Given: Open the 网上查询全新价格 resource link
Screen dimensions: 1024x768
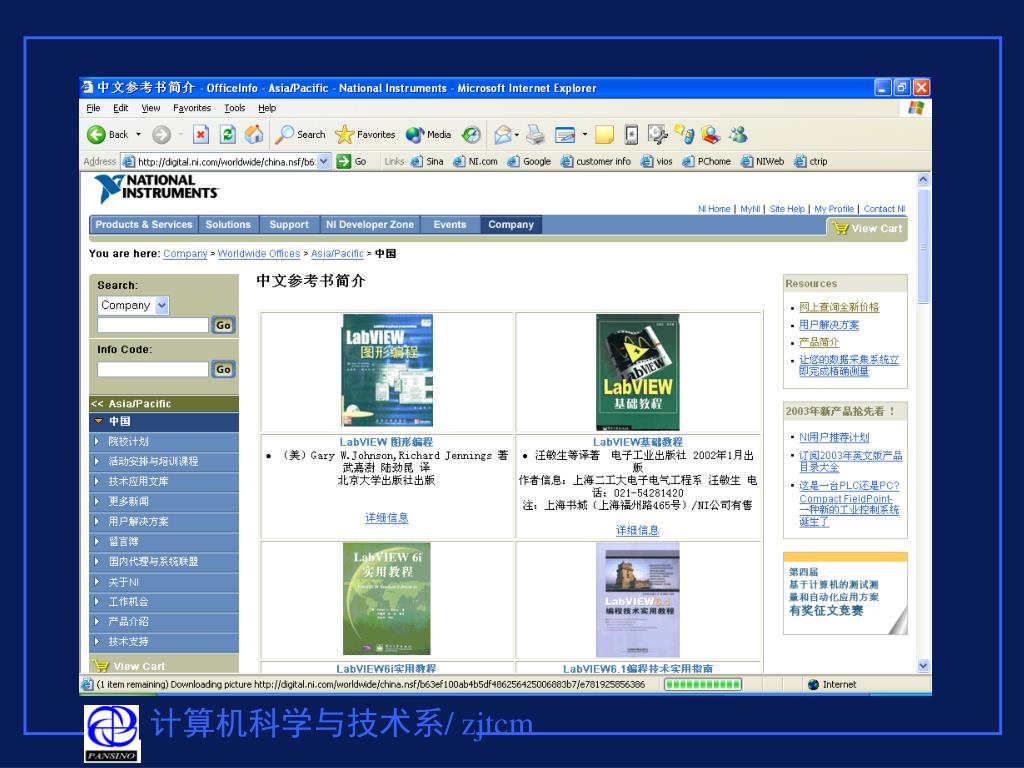Looking at the screenshot, I should 839,307.
